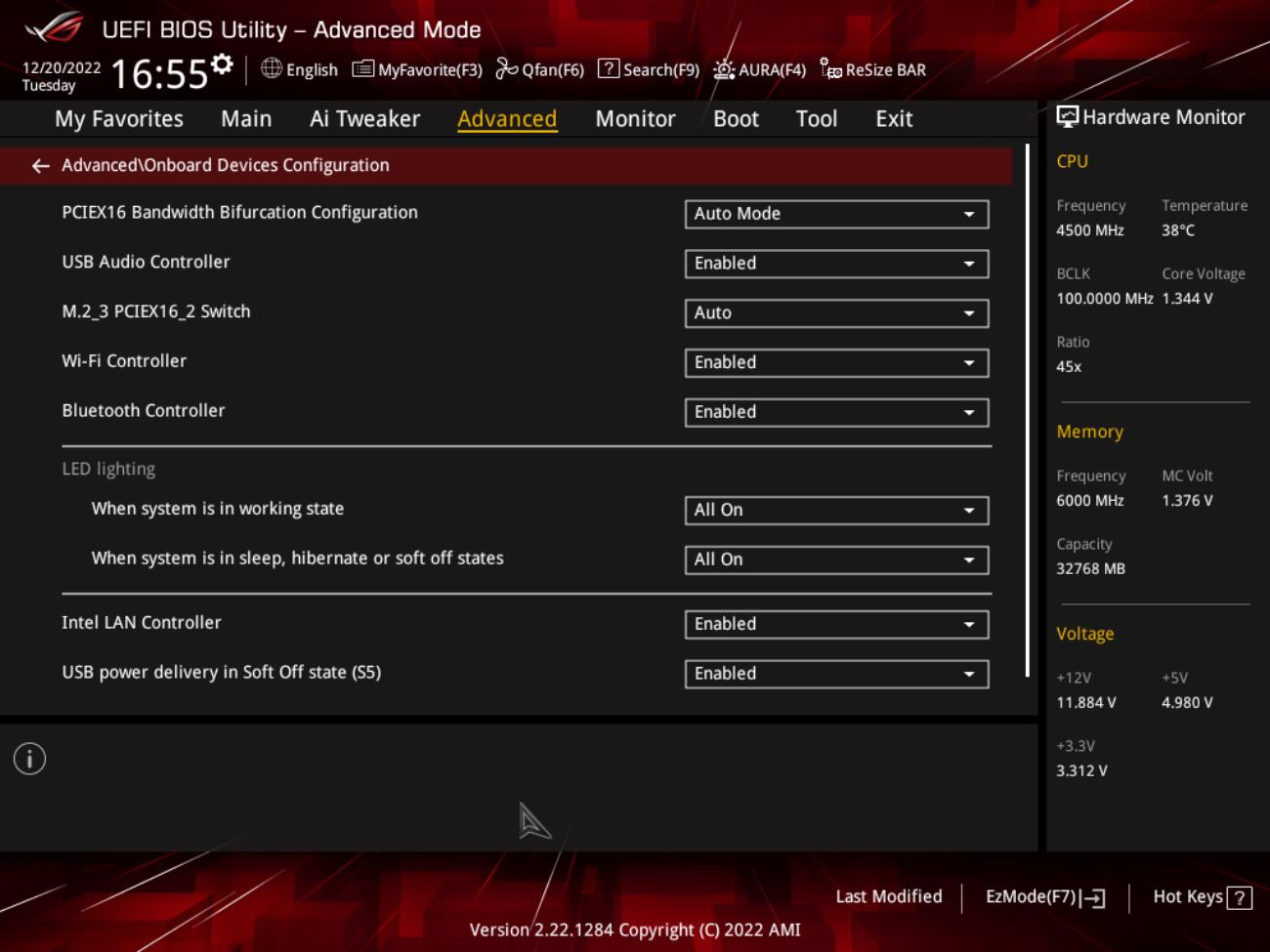Click EzMode(F7) label
The width and height of the screenshot is (1270, 952).
[x=1031, y=896]
